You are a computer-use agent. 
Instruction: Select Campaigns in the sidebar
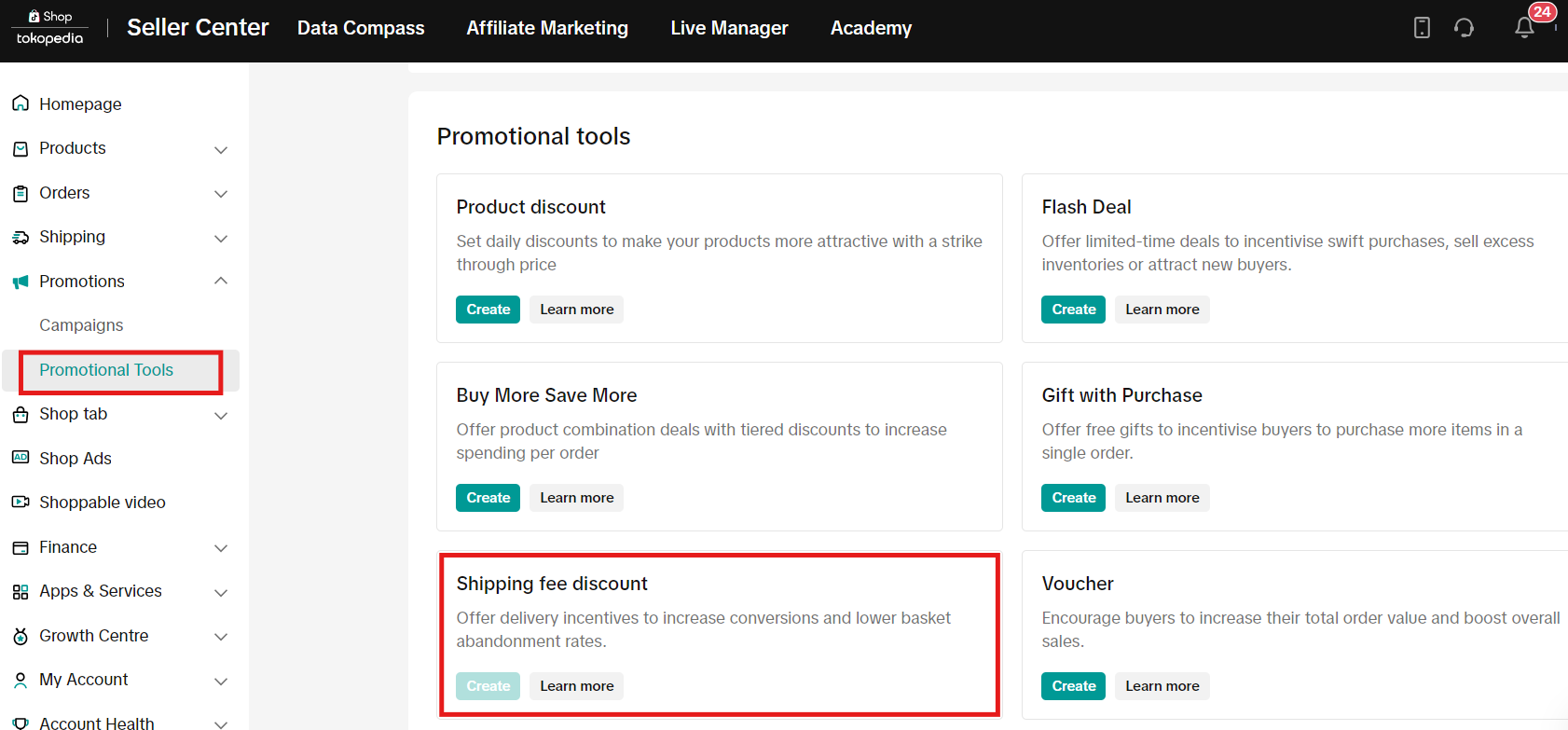pyautogui.click(x=81, y=325)
